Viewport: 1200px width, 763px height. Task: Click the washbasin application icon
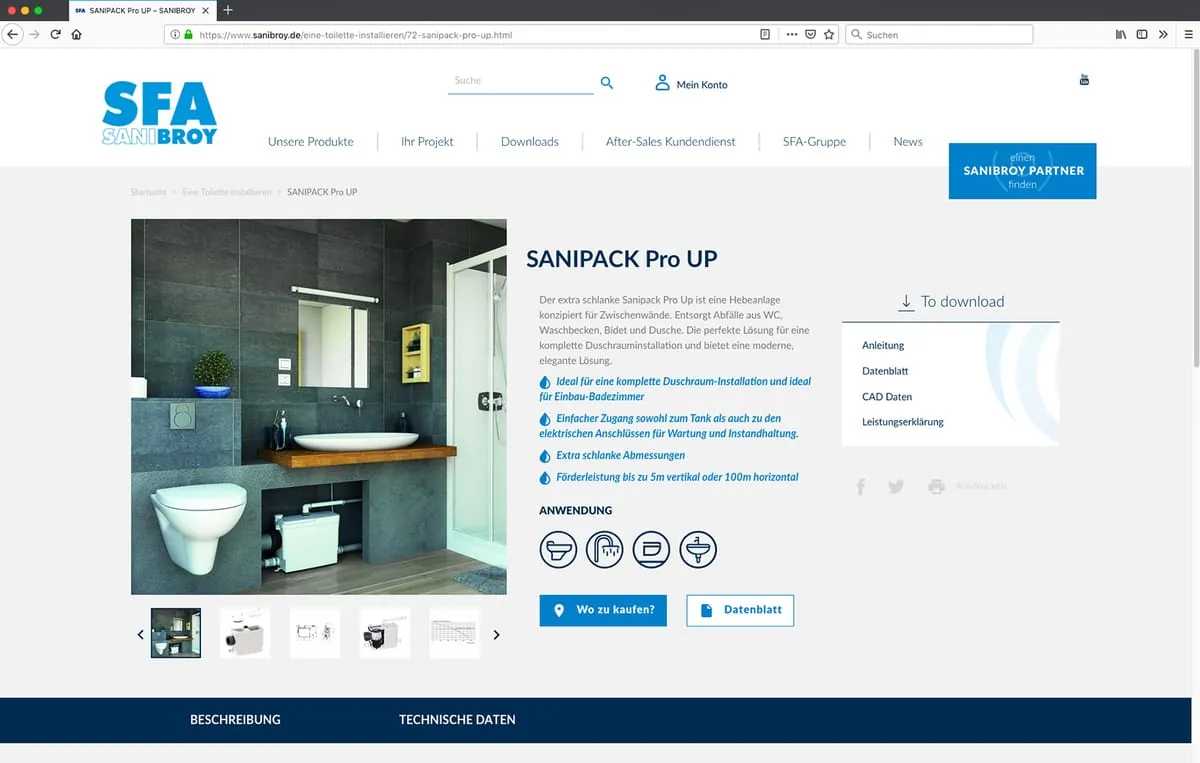[698, 549]
